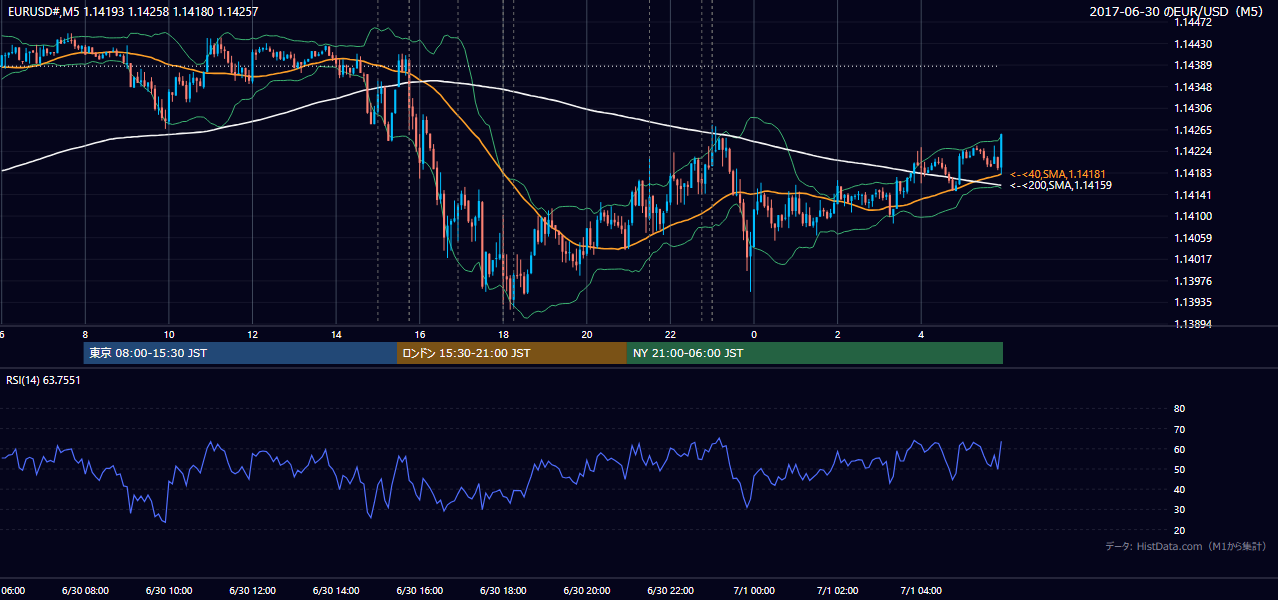
Task: Click RSI level 70 on axis
Action: click(1179, 429)
